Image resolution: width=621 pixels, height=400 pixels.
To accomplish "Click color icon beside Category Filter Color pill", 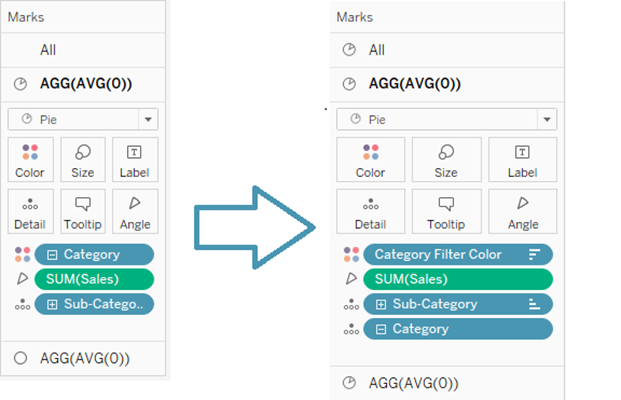I will [350, 255].
